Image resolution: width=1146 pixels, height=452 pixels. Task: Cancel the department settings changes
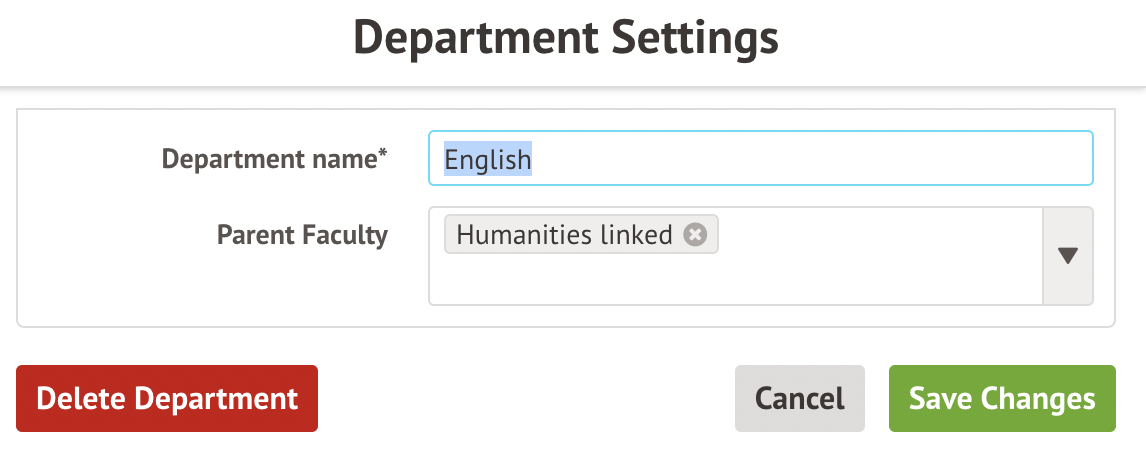[799, 398]
